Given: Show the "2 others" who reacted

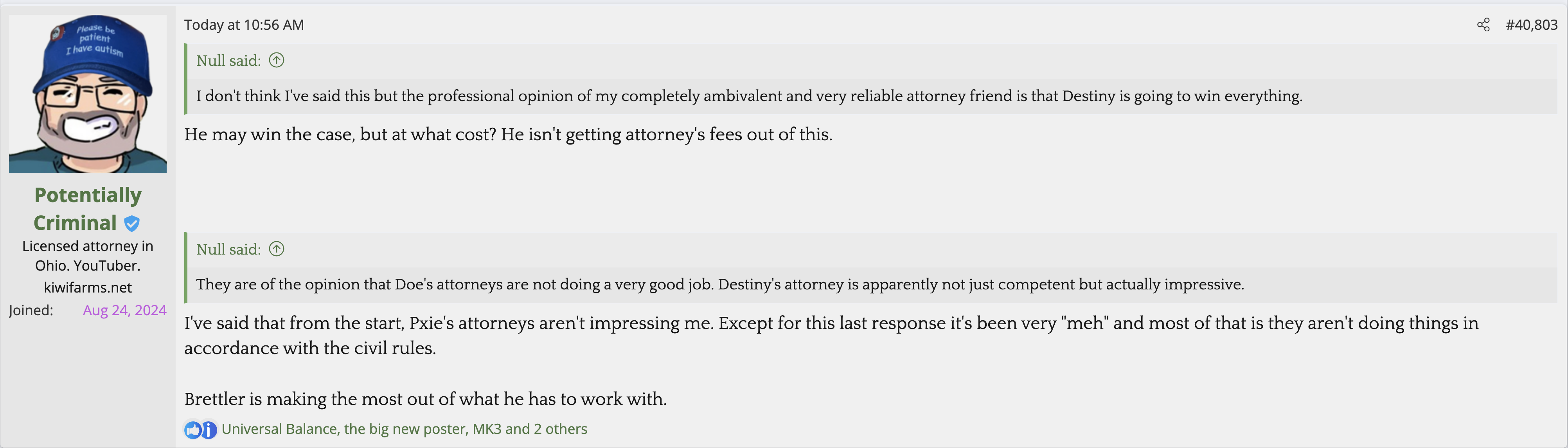Looking at the screenshot, I should coord(560,429).
